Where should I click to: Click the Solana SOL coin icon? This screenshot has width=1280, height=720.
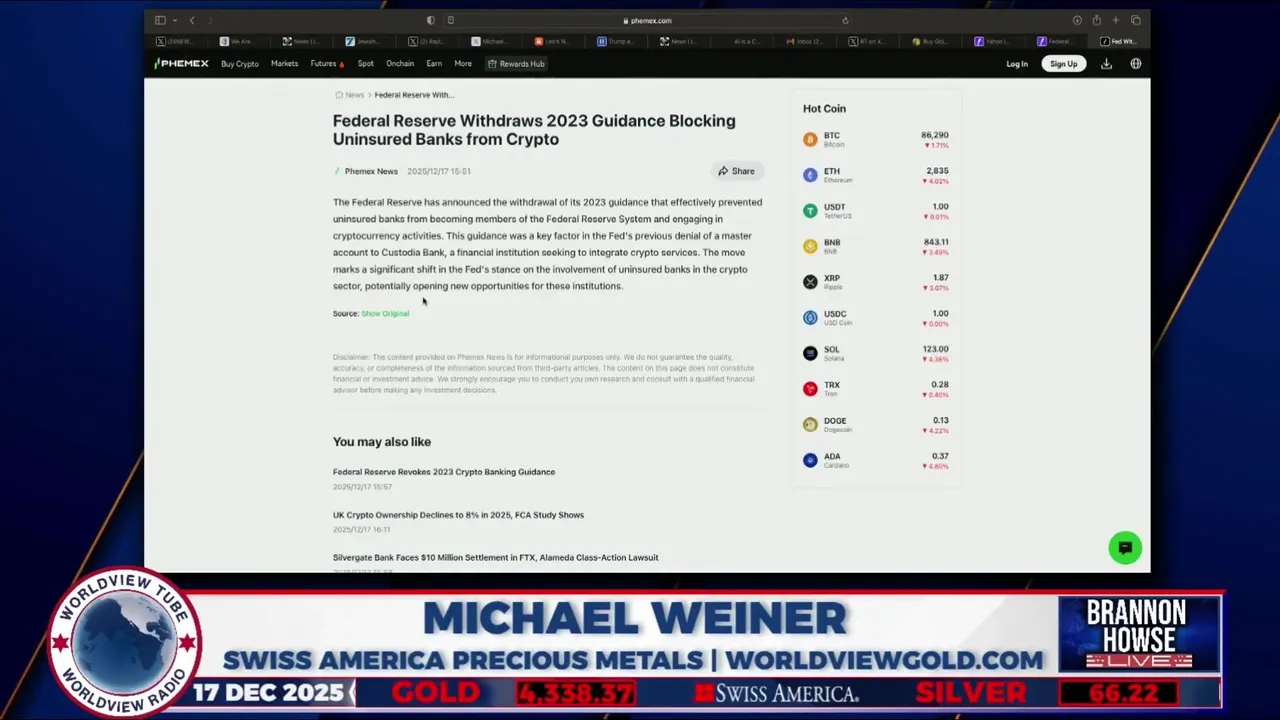810,353
